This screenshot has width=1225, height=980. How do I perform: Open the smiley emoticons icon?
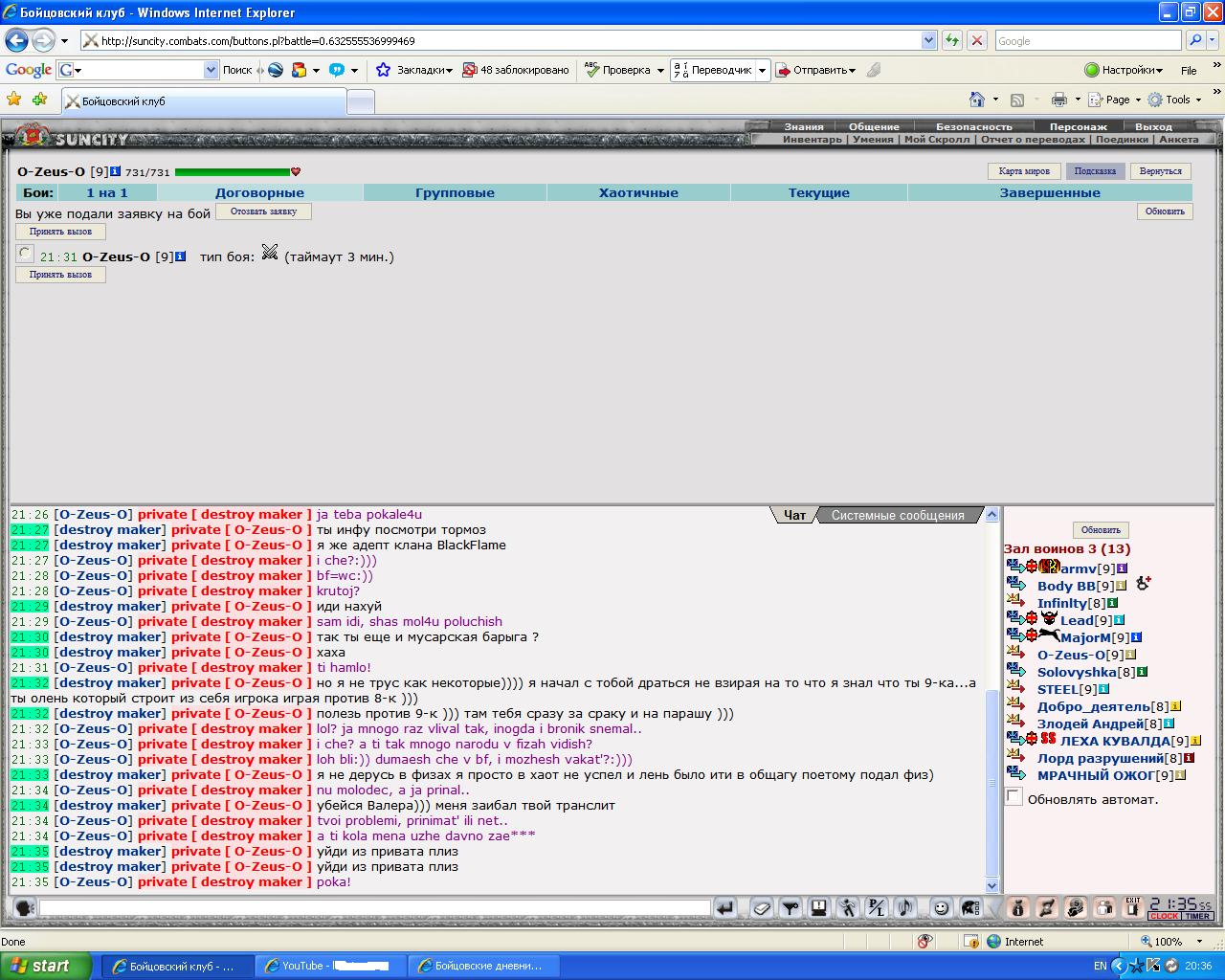click(942, 907)
